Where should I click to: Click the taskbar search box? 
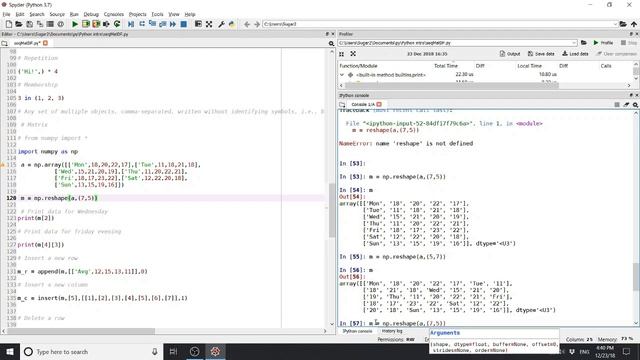point(91,351)
